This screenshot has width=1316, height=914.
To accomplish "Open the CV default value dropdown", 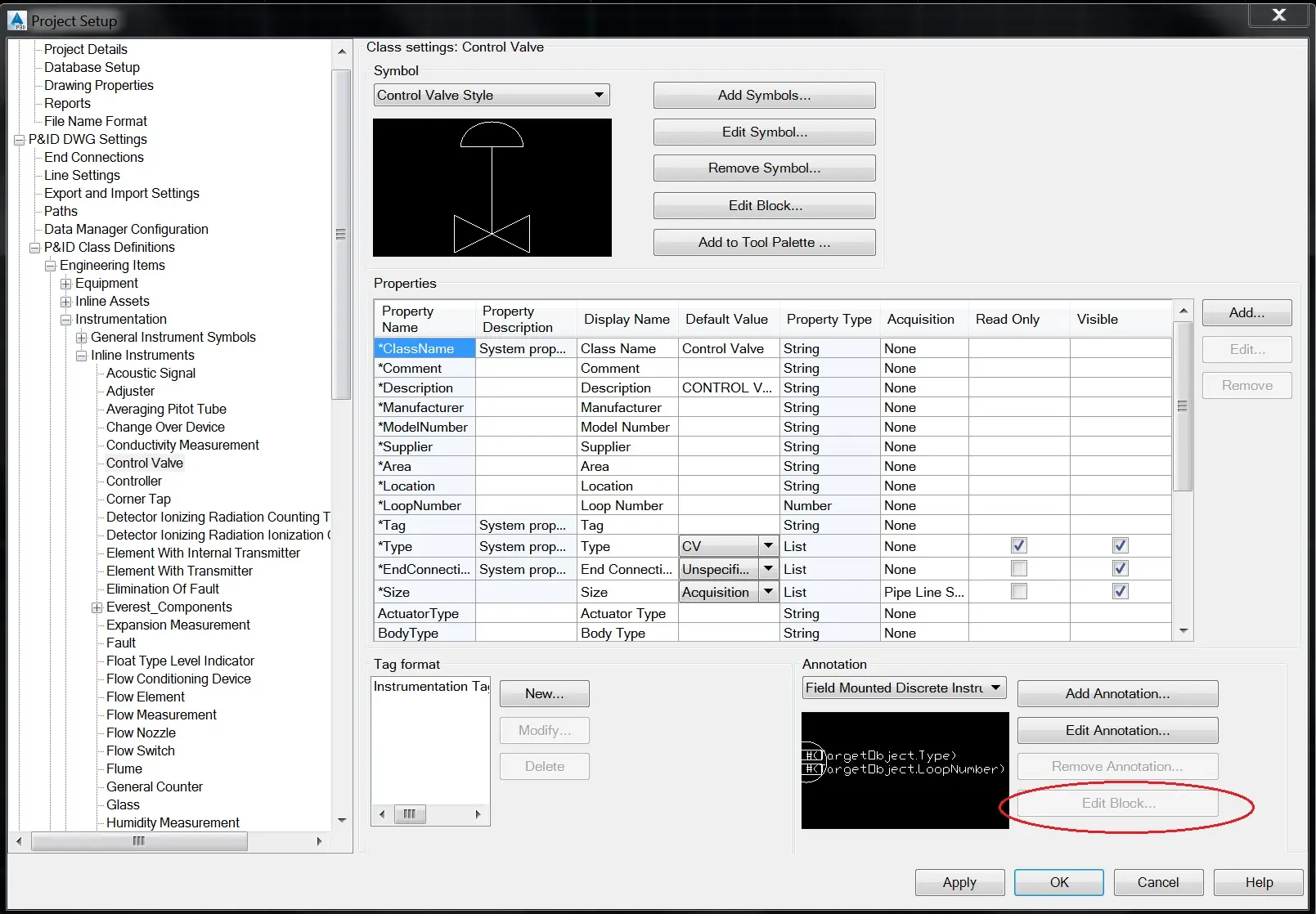I will (768, 546).
